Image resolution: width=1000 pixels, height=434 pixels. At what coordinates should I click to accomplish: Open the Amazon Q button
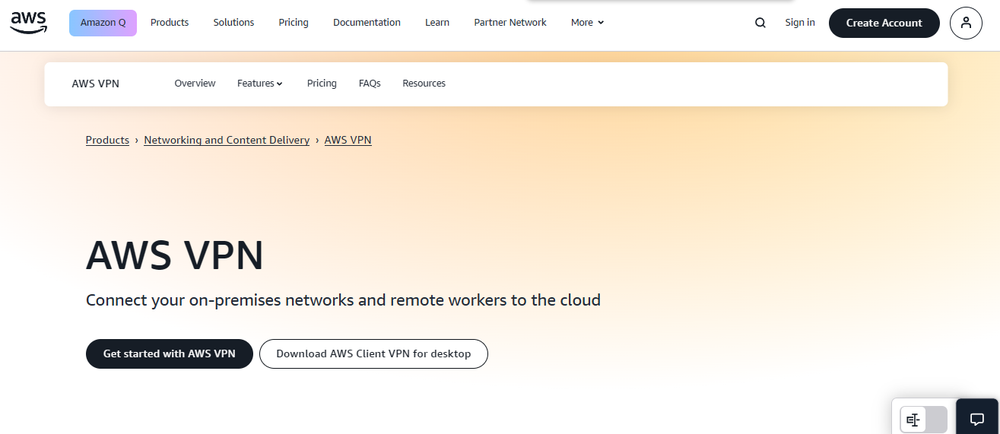tap(103, 23)
